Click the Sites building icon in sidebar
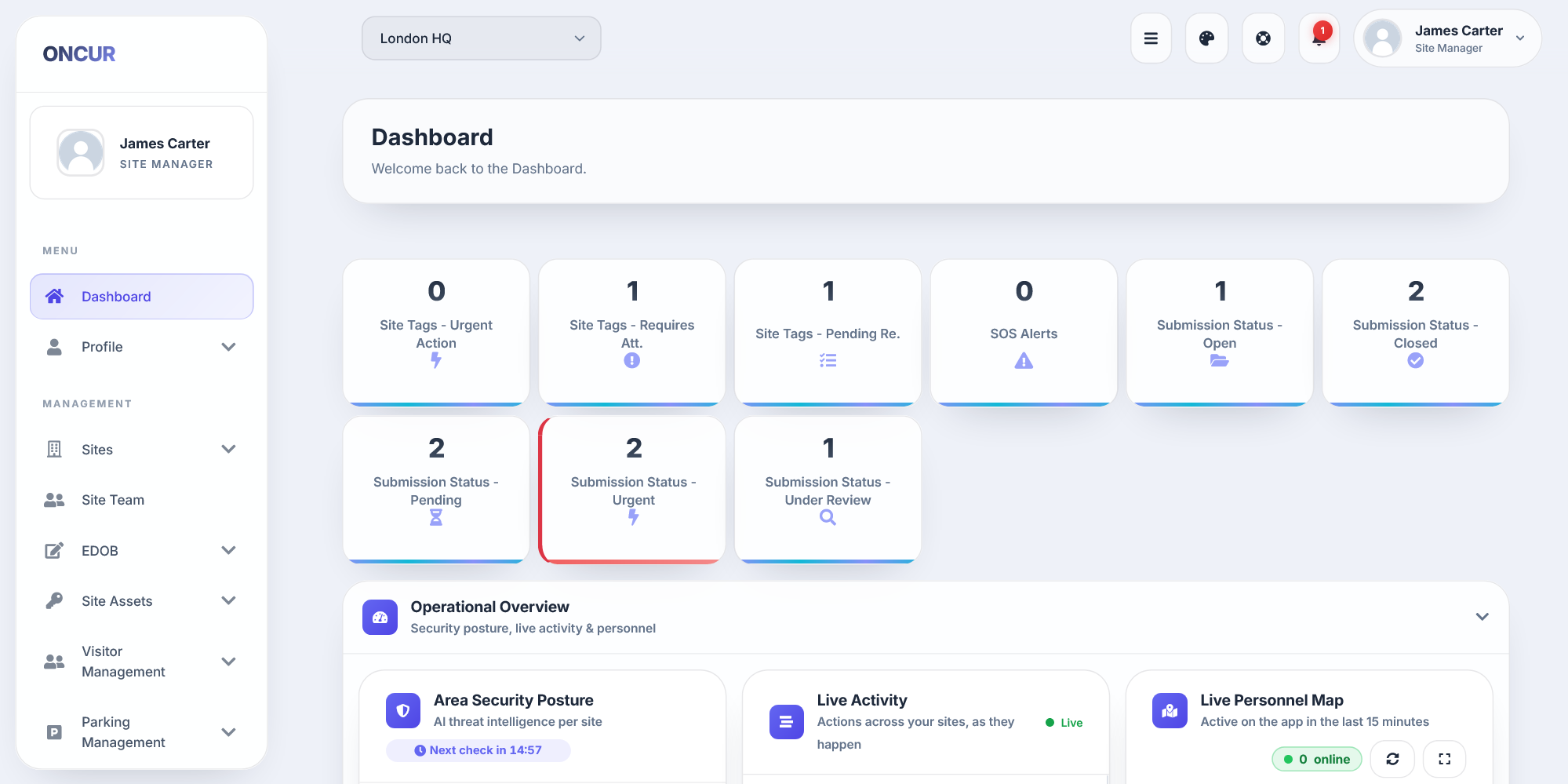 [54, 450]
